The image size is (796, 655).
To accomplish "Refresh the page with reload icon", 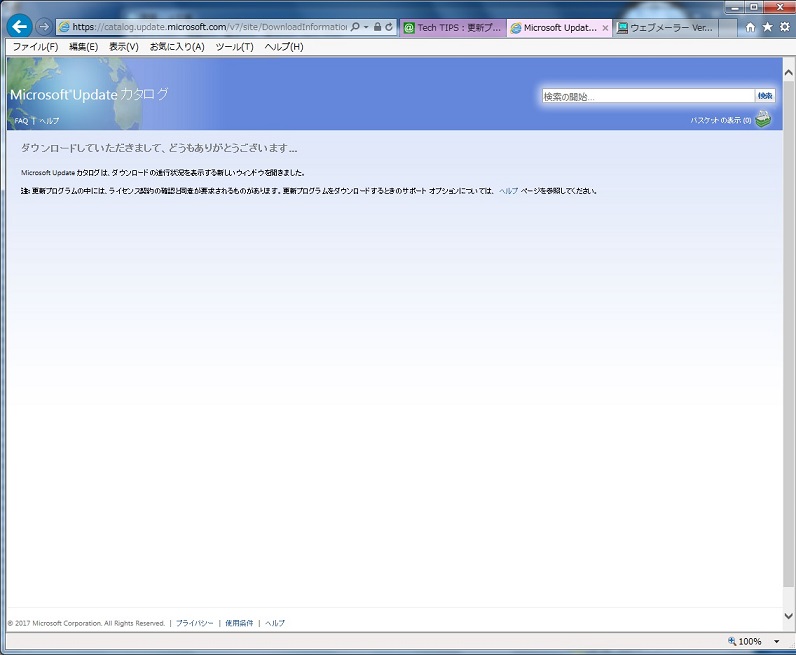I will (389, 27).
